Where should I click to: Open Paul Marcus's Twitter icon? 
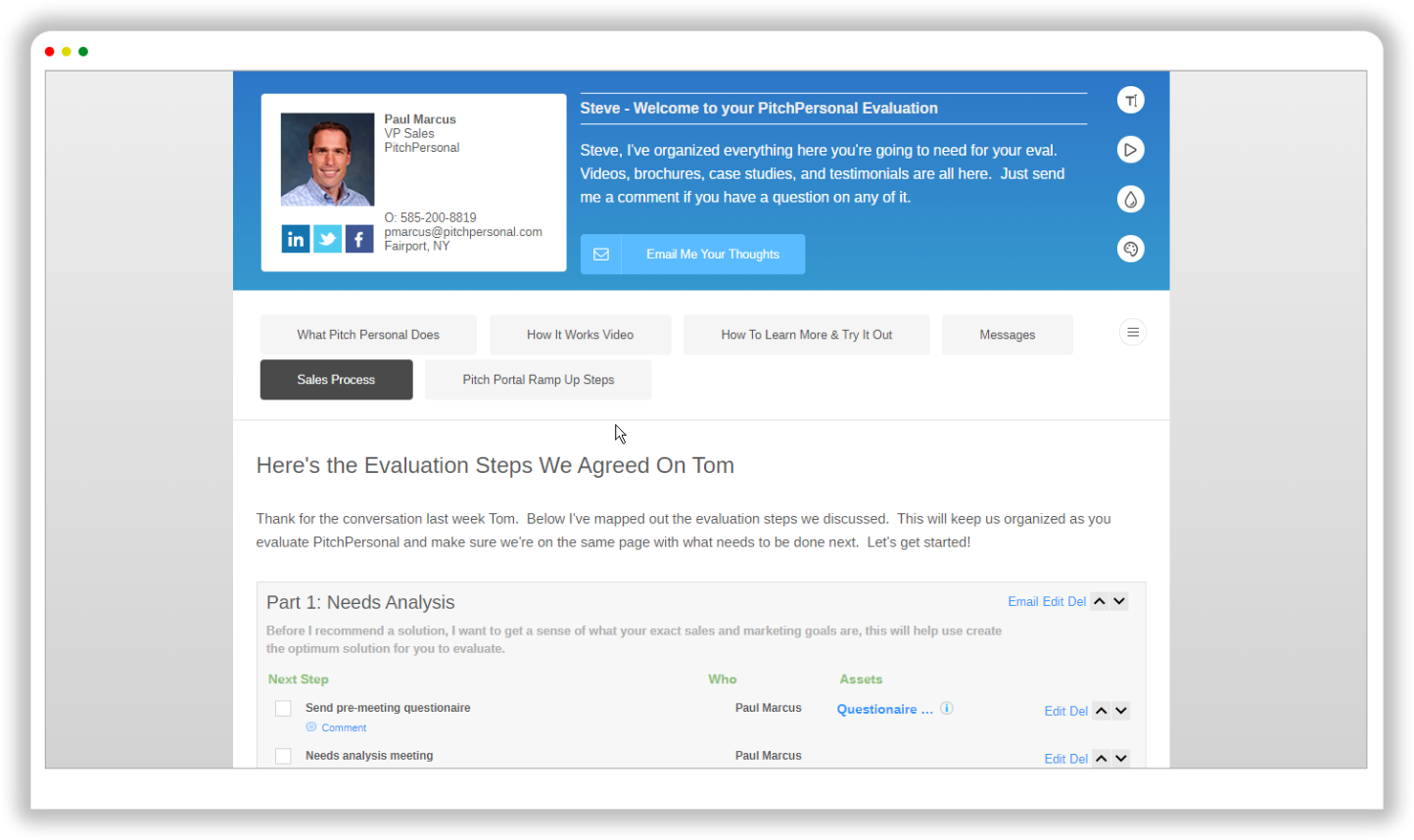[x=327, y=239]
